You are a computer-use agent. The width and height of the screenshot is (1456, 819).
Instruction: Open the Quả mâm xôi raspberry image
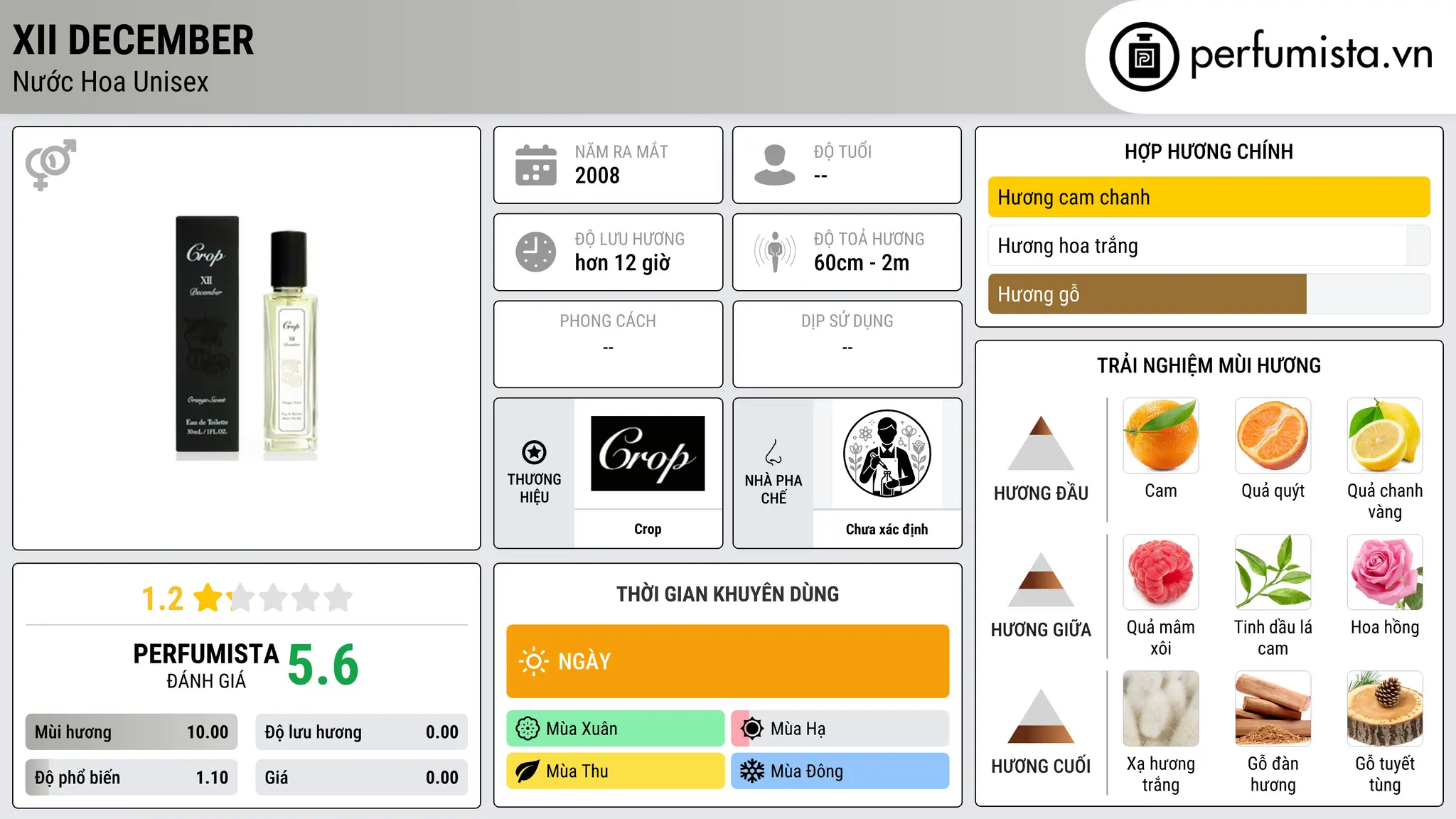[x=1161, y=572]
